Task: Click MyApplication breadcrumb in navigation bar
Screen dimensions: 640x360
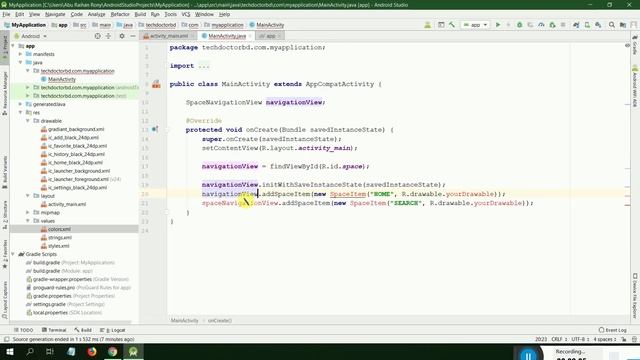Action: tap(25, 25)
